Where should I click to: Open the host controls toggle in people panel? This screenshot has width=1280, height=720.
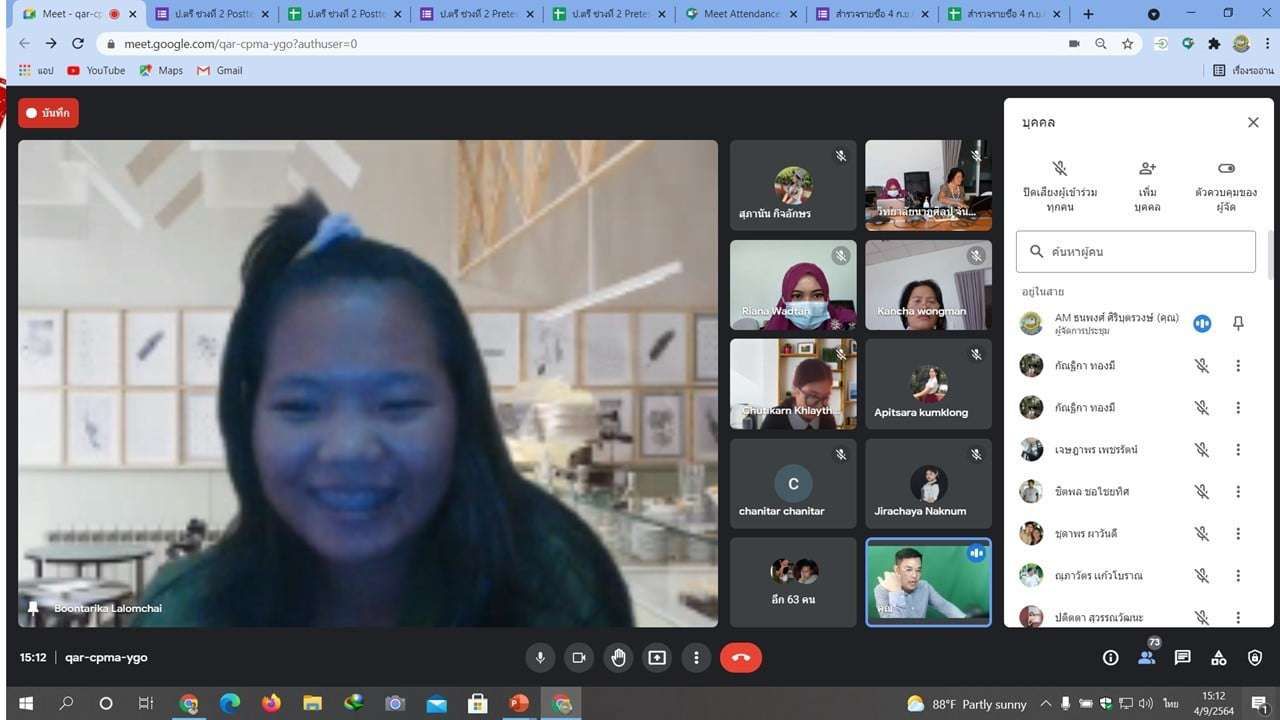point(1226,169)
